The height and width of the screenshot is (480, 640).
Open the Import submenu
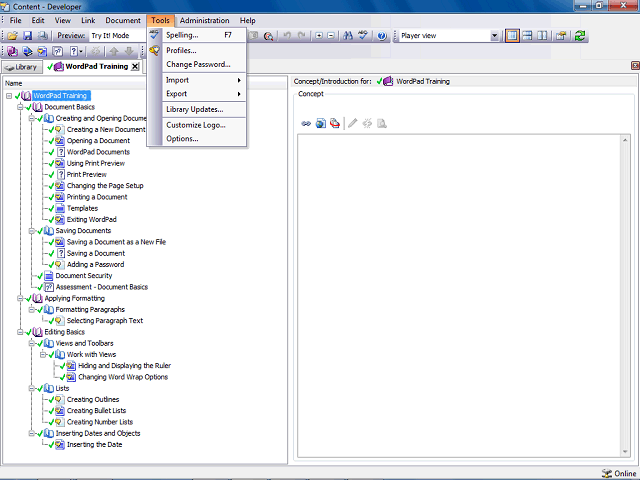pyautogui.click(x=197, y=80)
